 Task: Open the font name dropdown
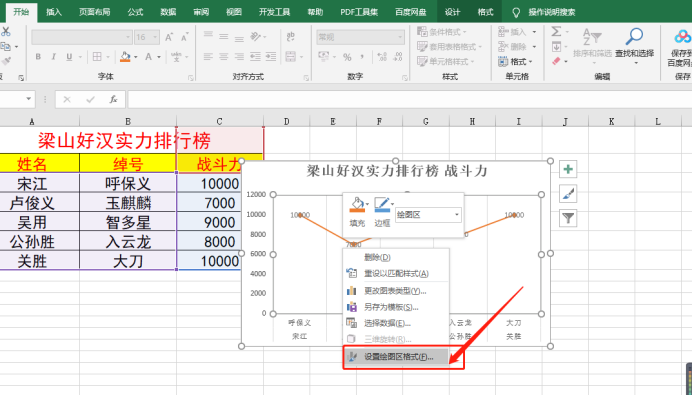tap(128, 37)
